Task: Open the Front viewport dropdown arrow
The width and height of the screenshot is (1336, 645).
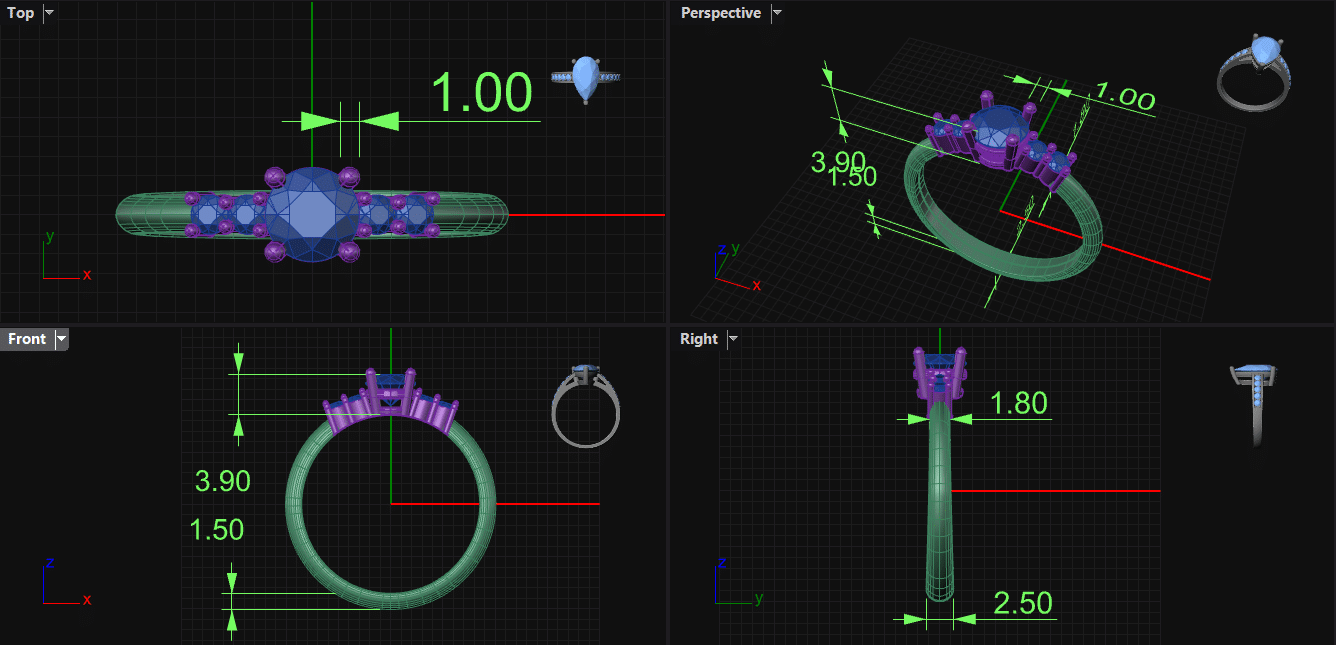Action: (x=62, y=339)
